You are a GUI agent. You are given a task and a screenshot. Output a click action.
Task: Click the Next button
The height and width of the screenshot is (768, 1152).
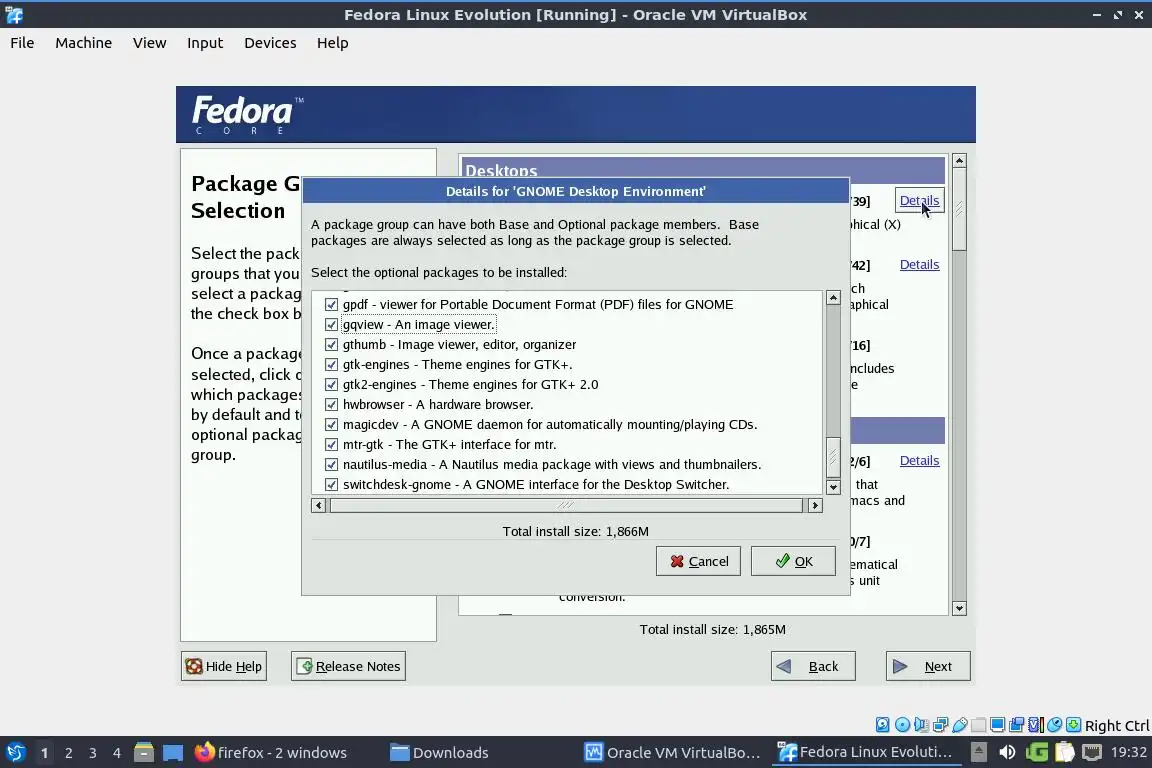coord(928,666)
